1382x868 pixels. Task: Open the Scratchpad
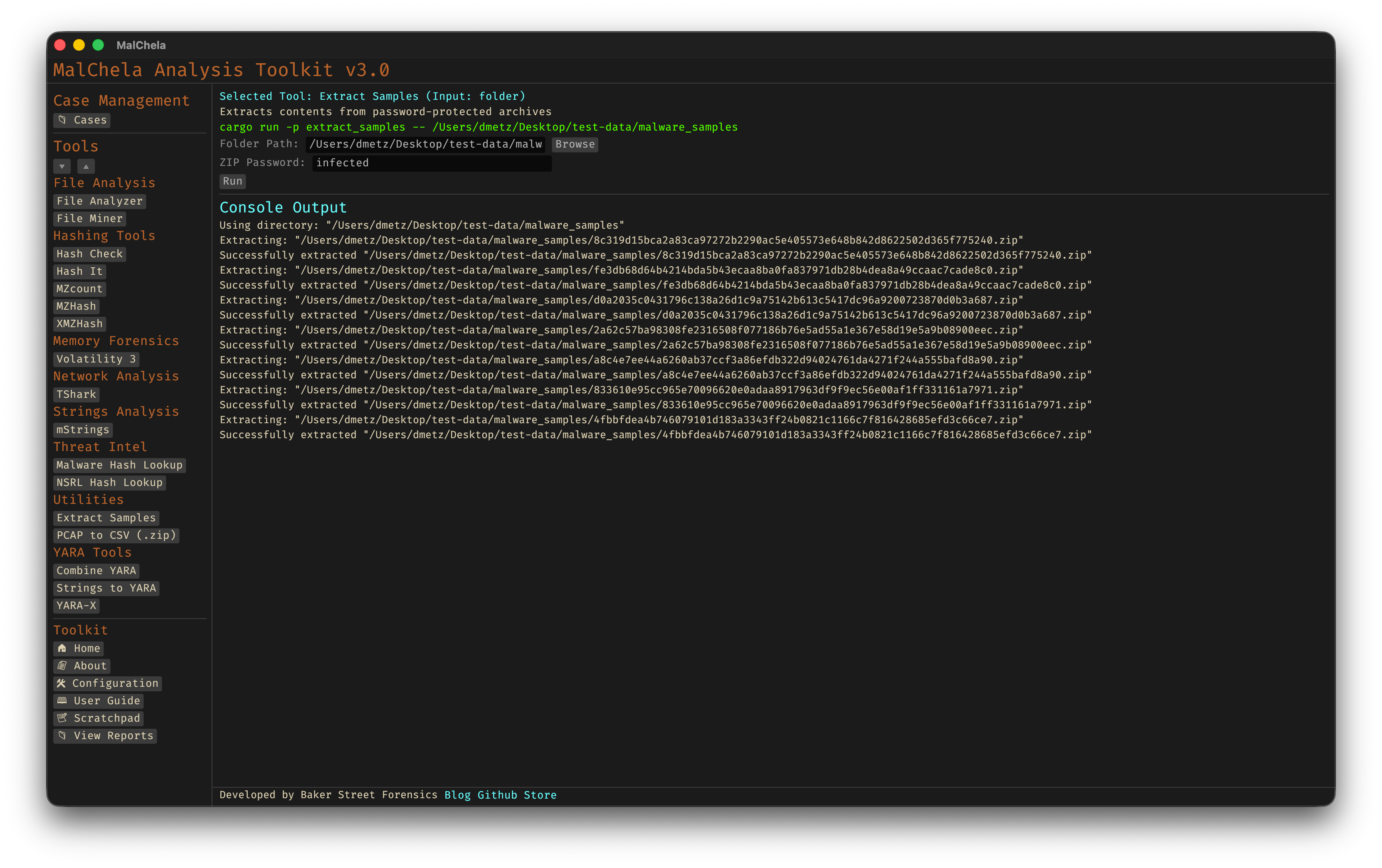(99, 718)
